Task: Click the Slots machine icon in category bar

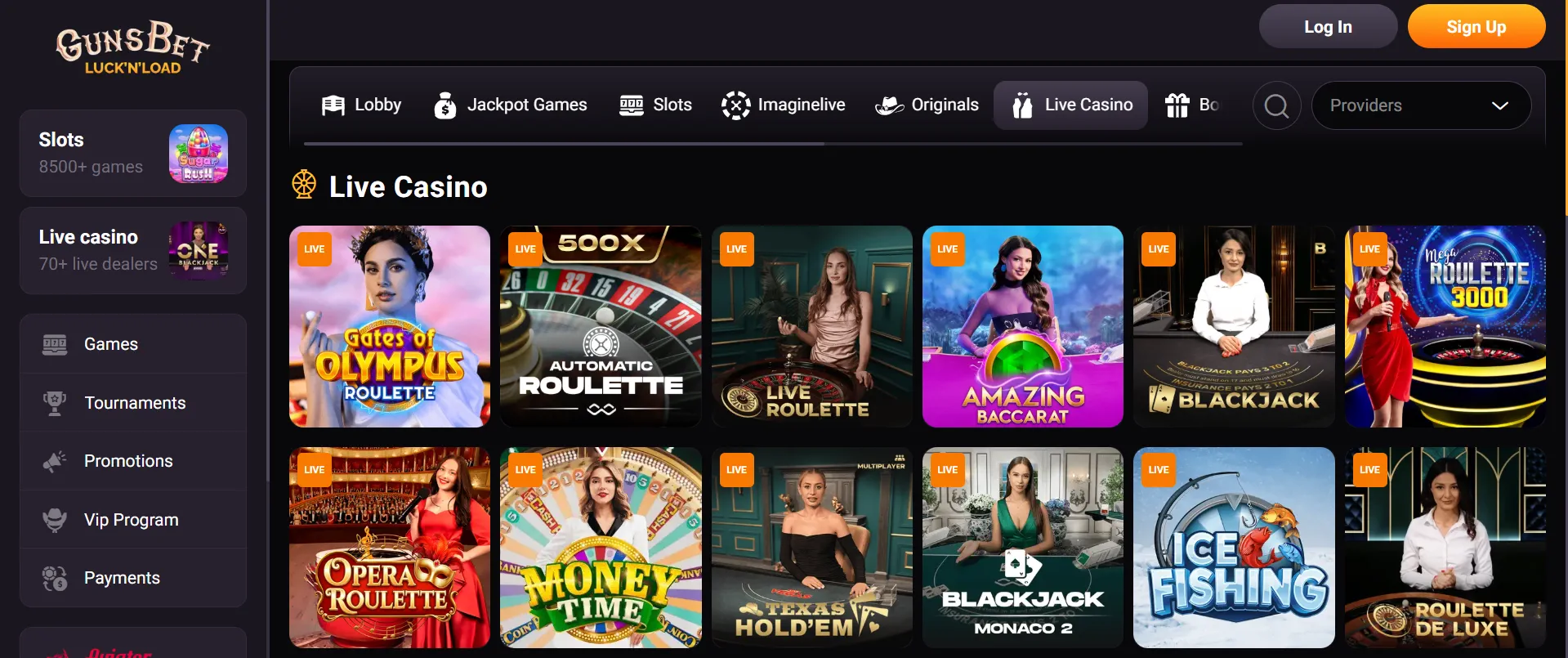Action: (x=632, y=105)
